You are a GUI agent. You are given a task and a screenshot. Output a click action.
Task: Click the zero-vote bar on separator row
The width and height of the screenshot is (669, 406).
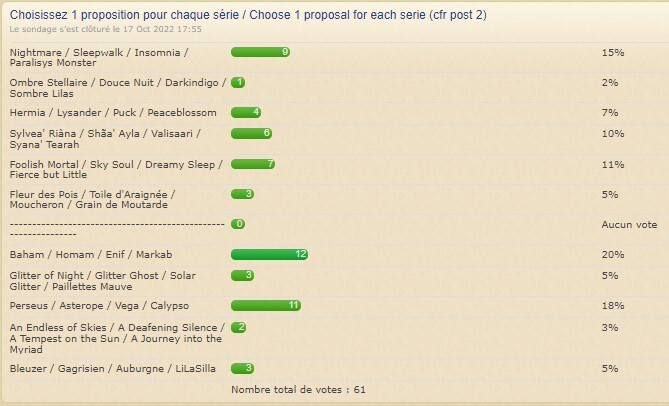click(238, 224)
